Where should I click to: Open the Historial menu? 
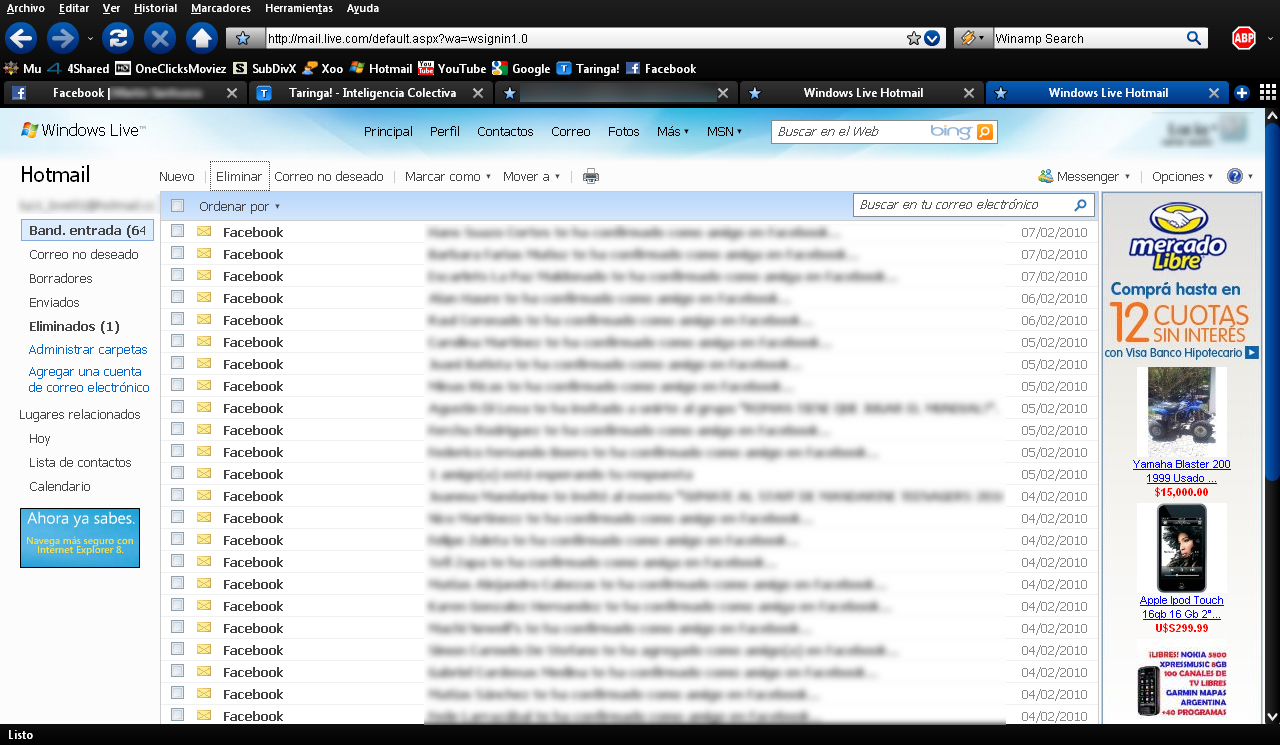(x=155, y=8)
